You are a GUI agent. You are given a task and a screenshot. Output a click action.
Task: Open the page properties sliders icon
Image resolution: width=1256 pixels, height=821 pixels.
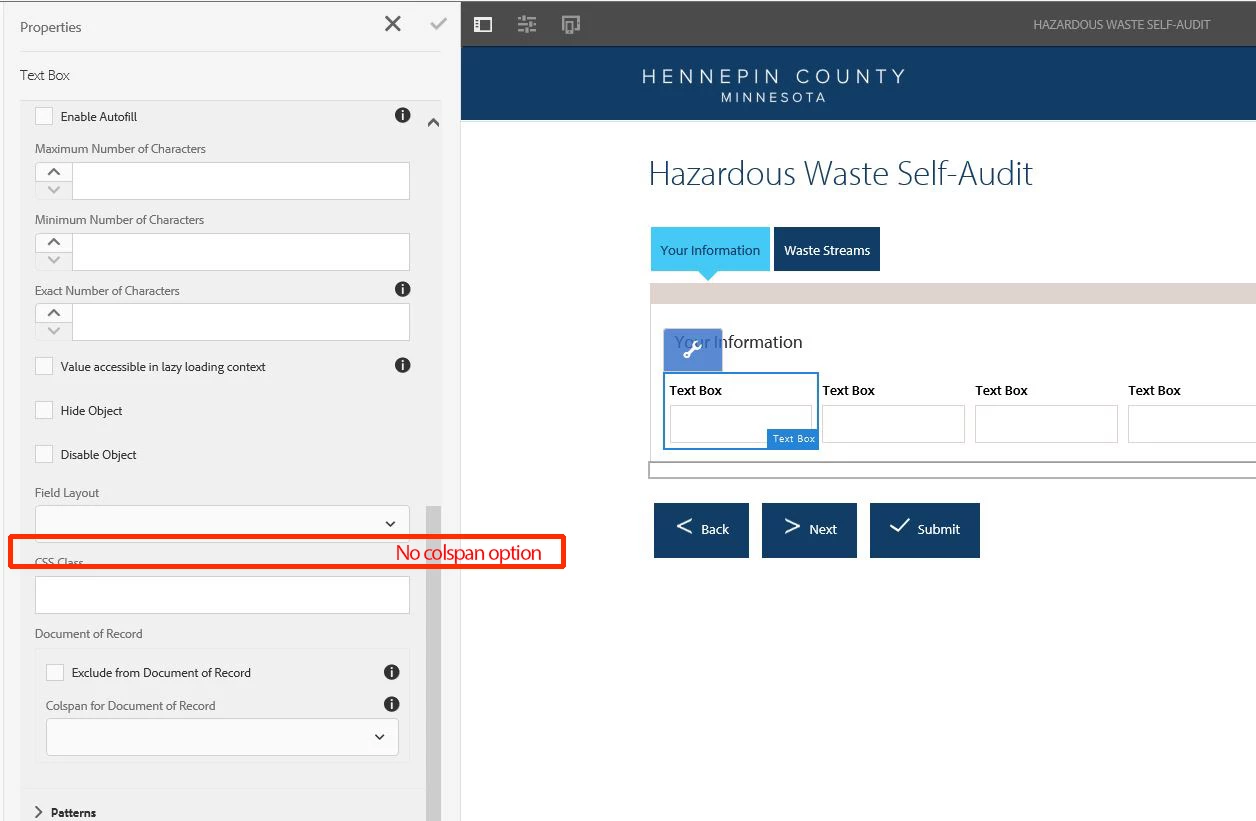pyautogui.click(x=527, y=24)
